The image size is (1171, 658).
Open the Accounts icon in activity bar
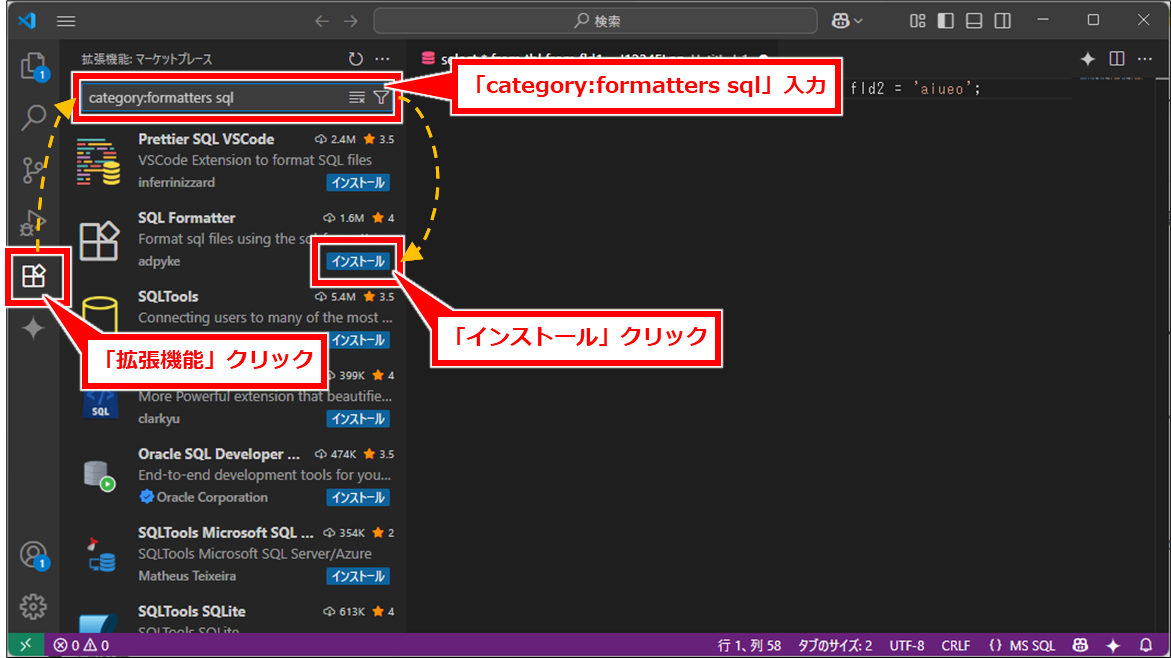tap(33, 555)
